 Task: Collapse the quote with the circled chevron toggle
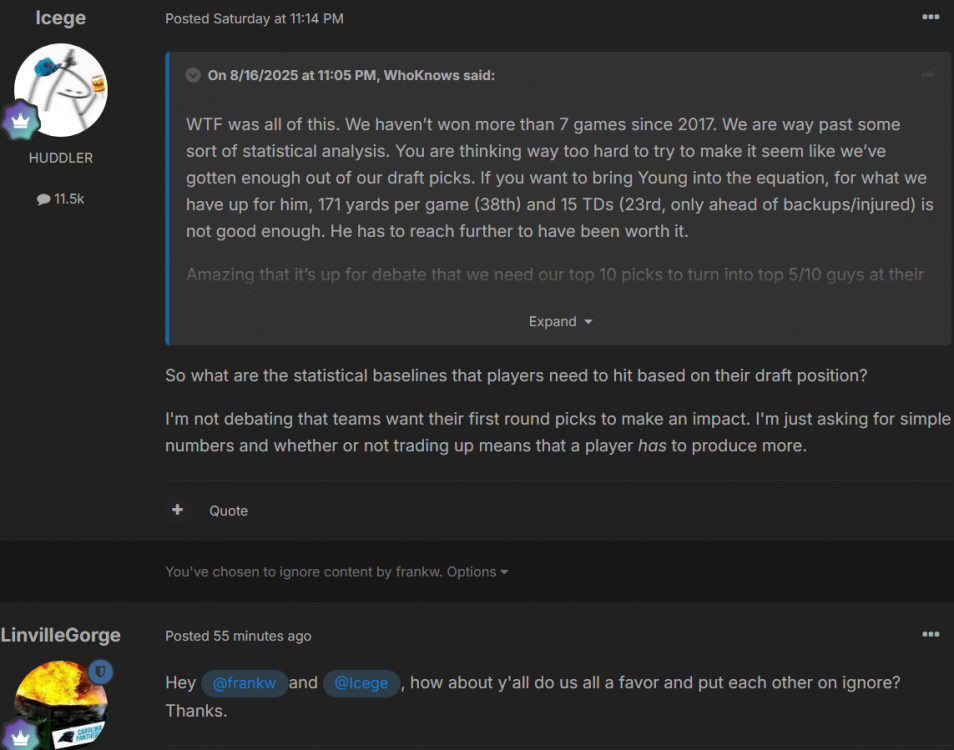(193, 75)
